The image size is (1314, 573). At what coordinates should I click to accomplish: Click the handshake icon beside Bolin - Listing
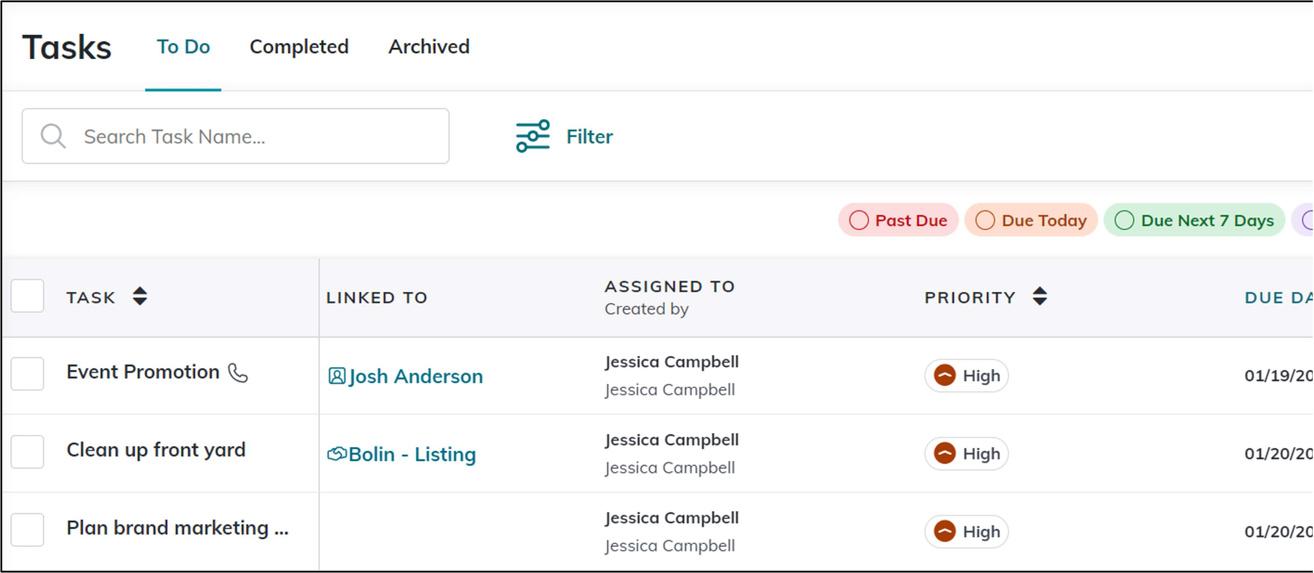pyautogui.click(x=337, y=454)
